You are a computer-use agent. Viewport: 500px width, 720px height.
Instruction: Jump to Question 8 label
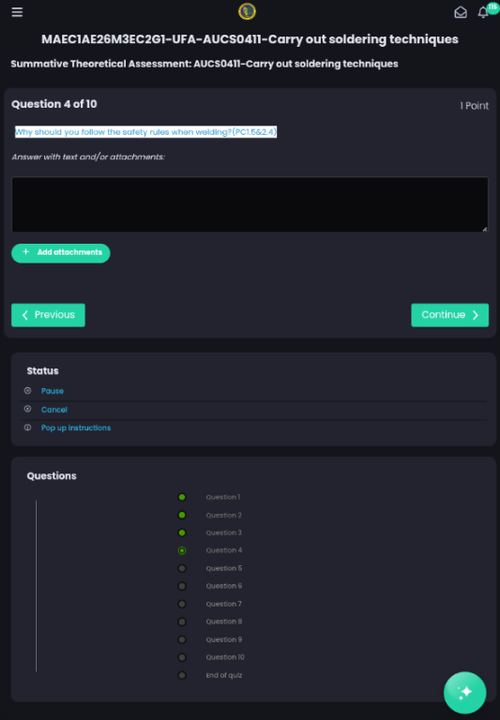click(x=224, y=622)
